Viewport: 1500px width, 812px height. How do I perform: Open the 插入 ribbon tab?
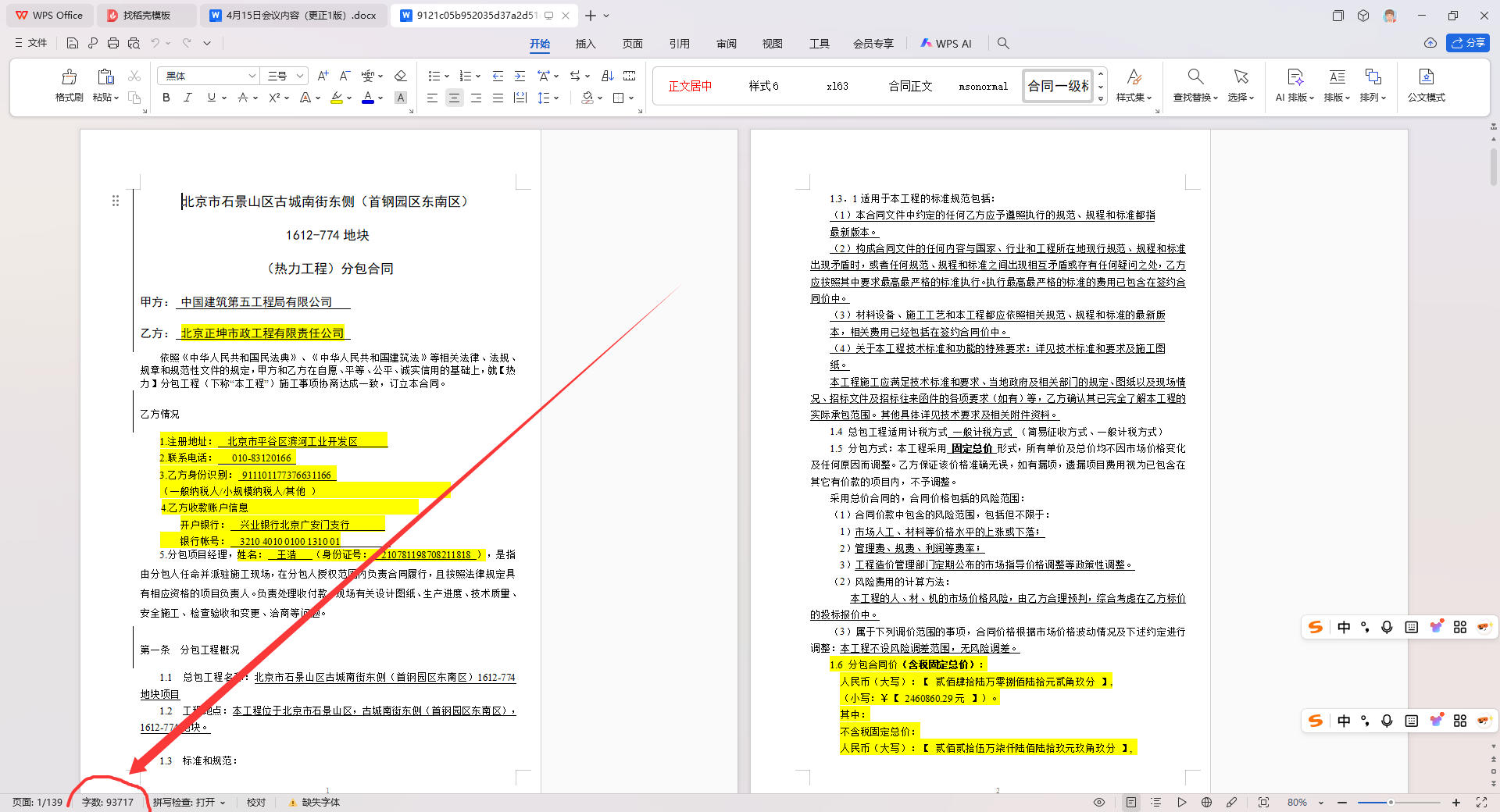click(x=586, y=44)
